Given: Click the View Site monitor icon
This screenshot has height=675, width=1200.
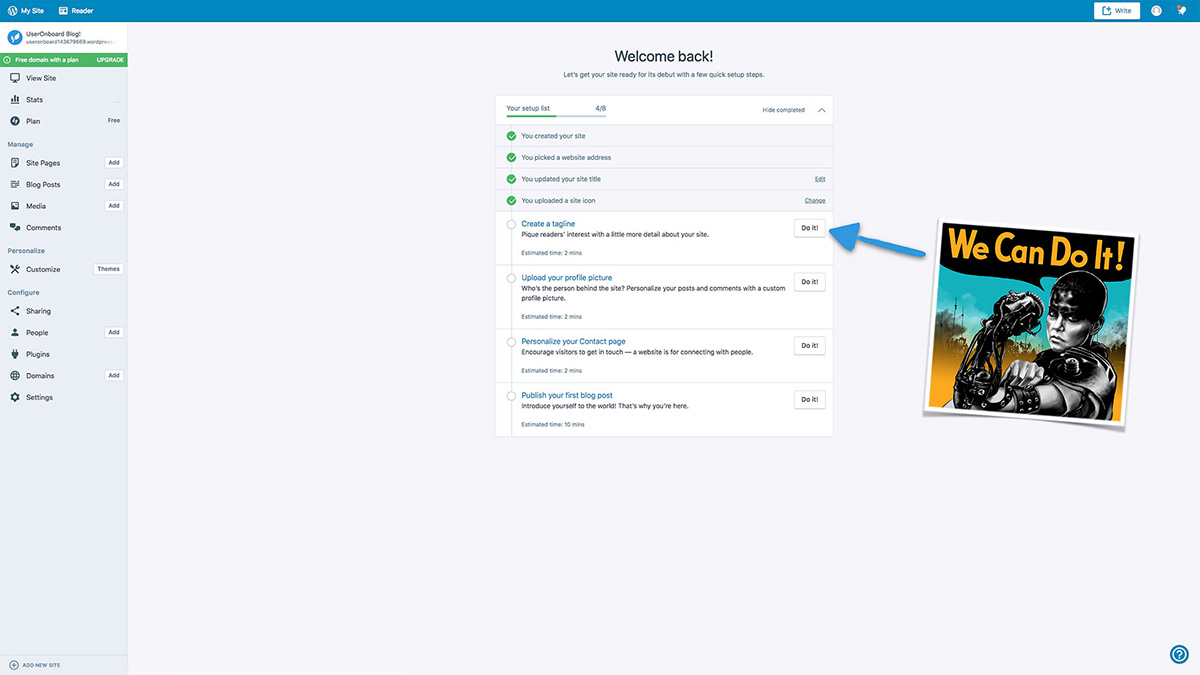Looking at the screenshot, I should coord(15,78).
